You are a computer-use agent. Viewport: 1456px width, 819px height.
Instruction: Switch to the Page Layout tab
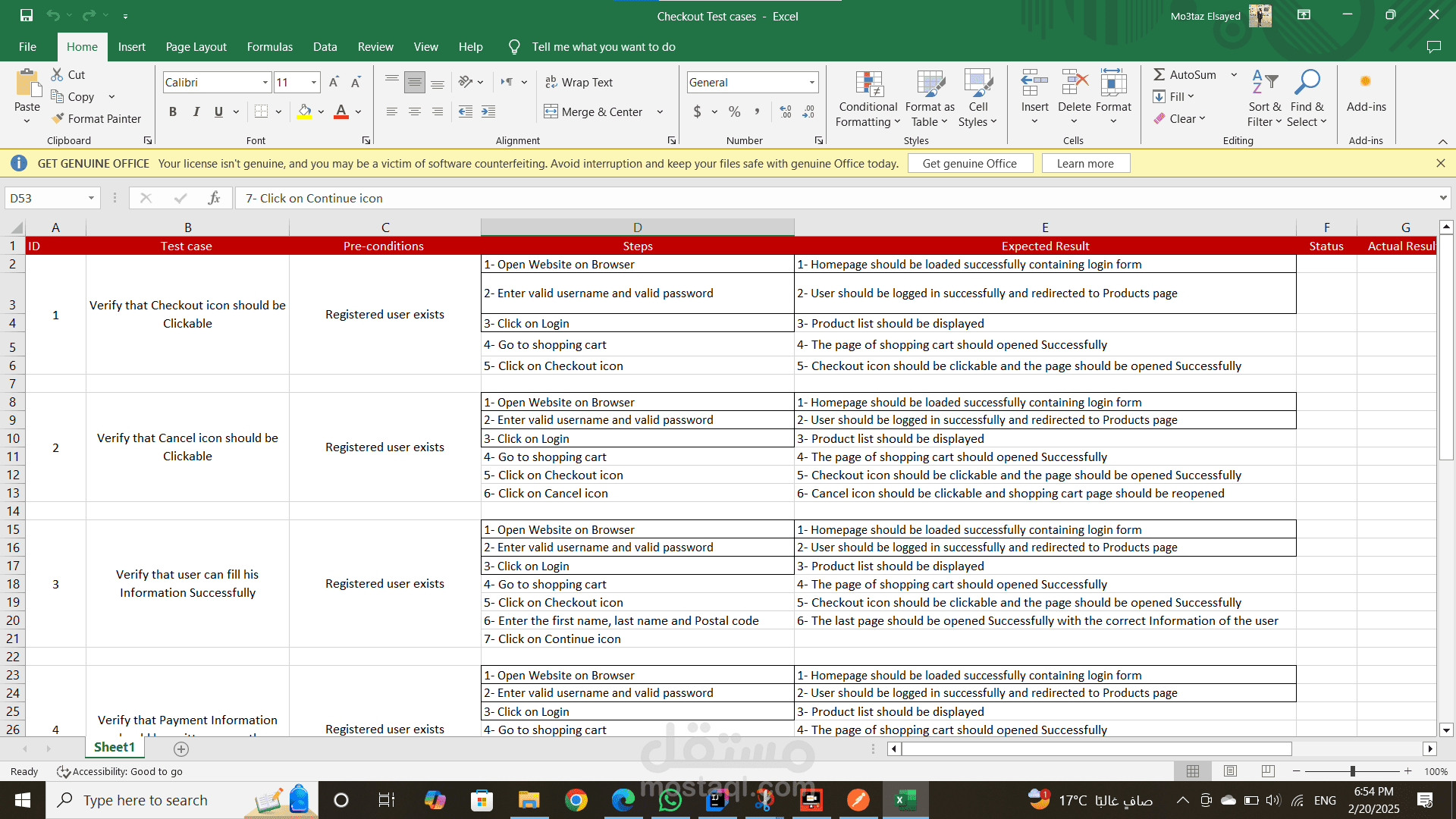pyautogui.click(x=196, y=46)
